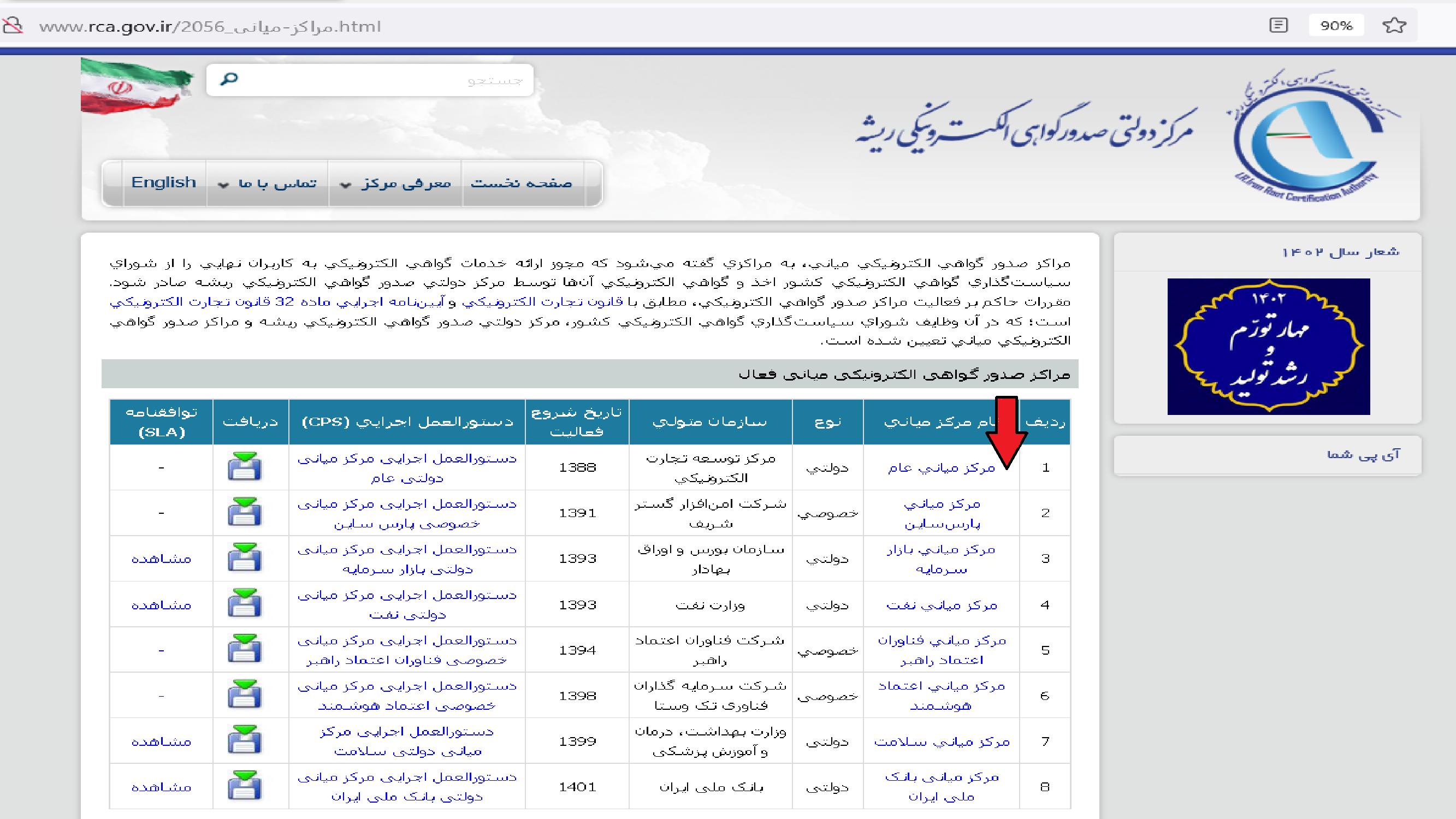Viewport: 1456px width, 819px height.
Task: Open آیین‌نامه اجرایی ماده 32 link
Action: (x=277, y=302)
